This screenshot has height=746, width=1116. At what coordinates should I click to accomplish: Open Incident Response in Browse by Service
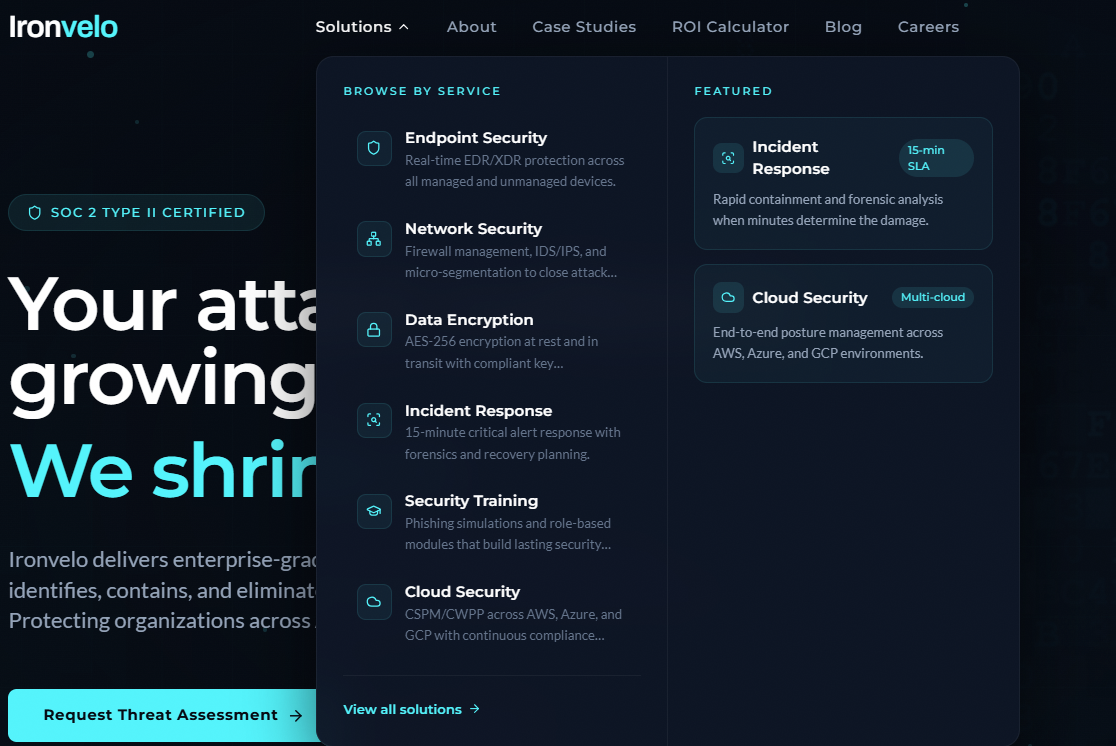tap(492, 432)
